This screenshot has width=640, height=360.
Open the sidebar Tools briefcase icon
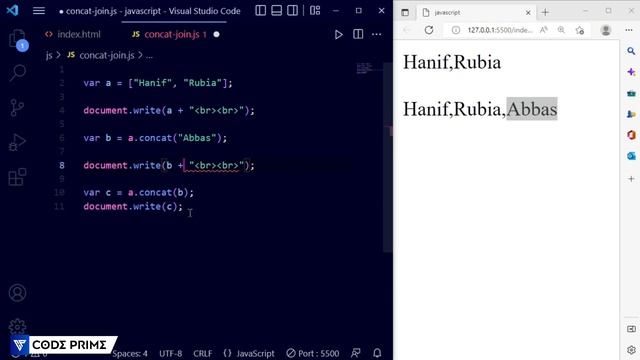coord(631,93)
